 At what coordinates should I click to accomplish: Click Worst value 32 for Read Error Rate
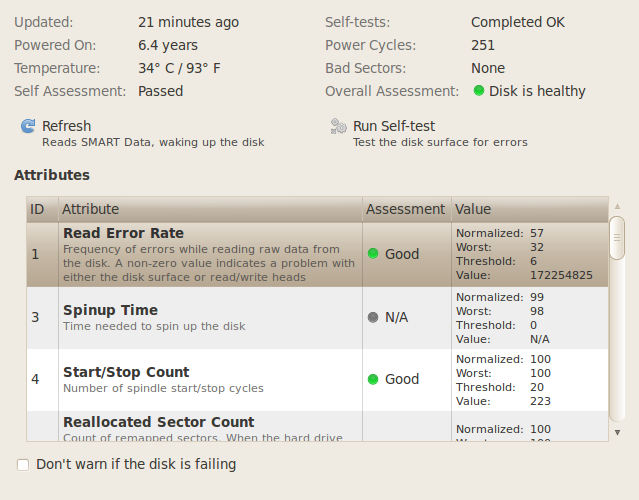pos(537,247)
